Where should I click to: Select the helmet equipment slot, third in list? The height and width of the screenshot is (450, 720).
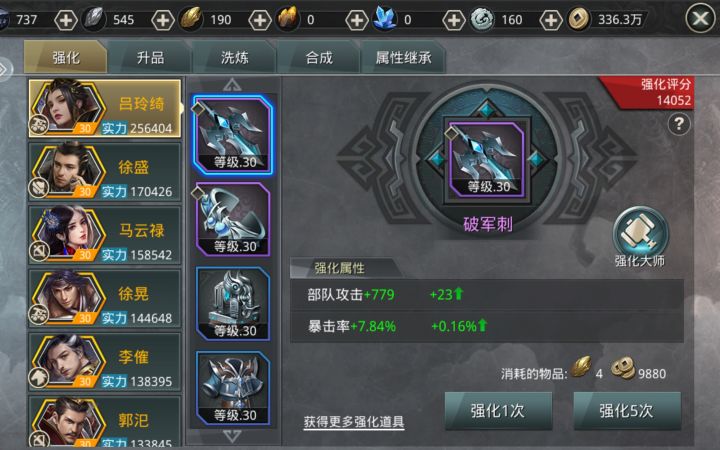[x=233, y=304]
